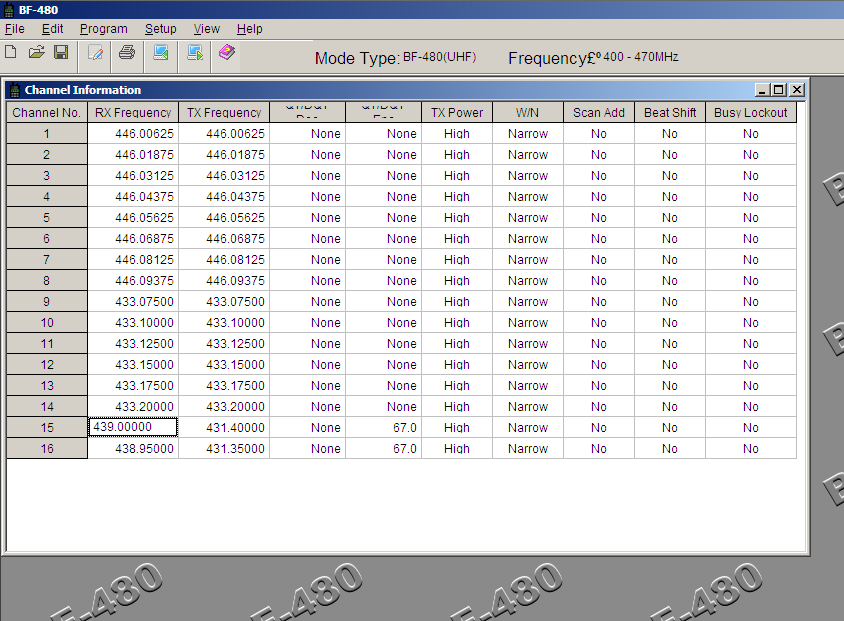Click the TX Power column header
Viewport: 844px width, 621px height.
point(457,112)
